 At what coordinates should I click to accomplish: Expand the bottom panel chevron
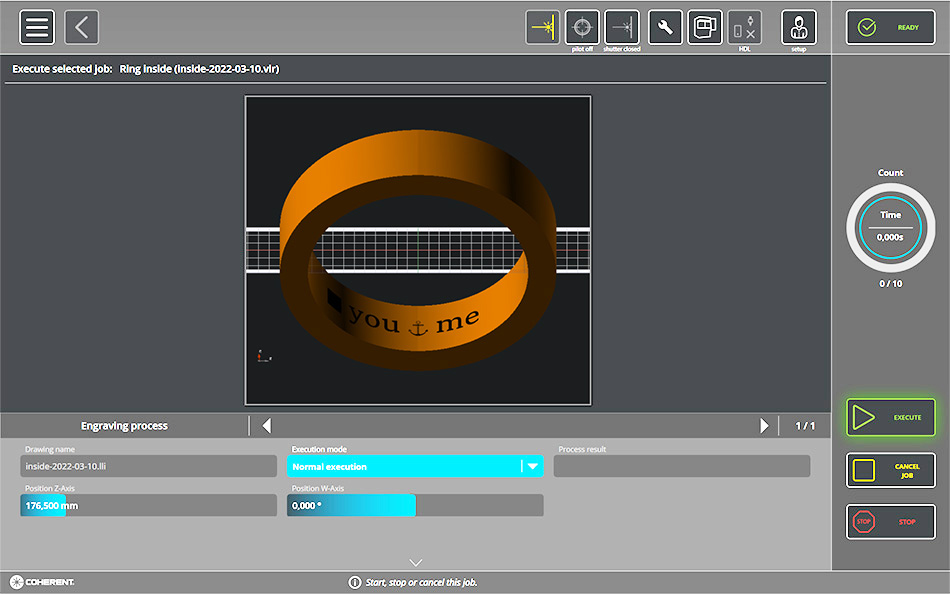416,563
